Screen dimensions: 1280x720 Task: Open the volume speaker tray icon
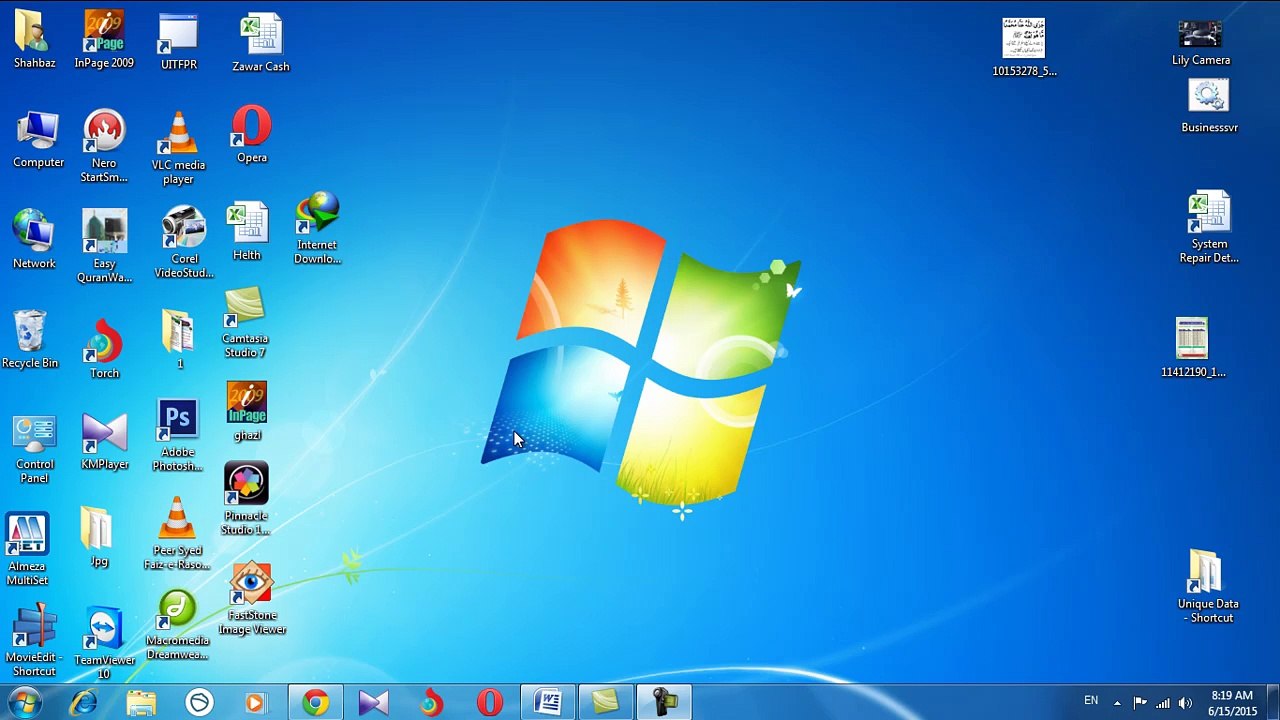pos(1186,703)
